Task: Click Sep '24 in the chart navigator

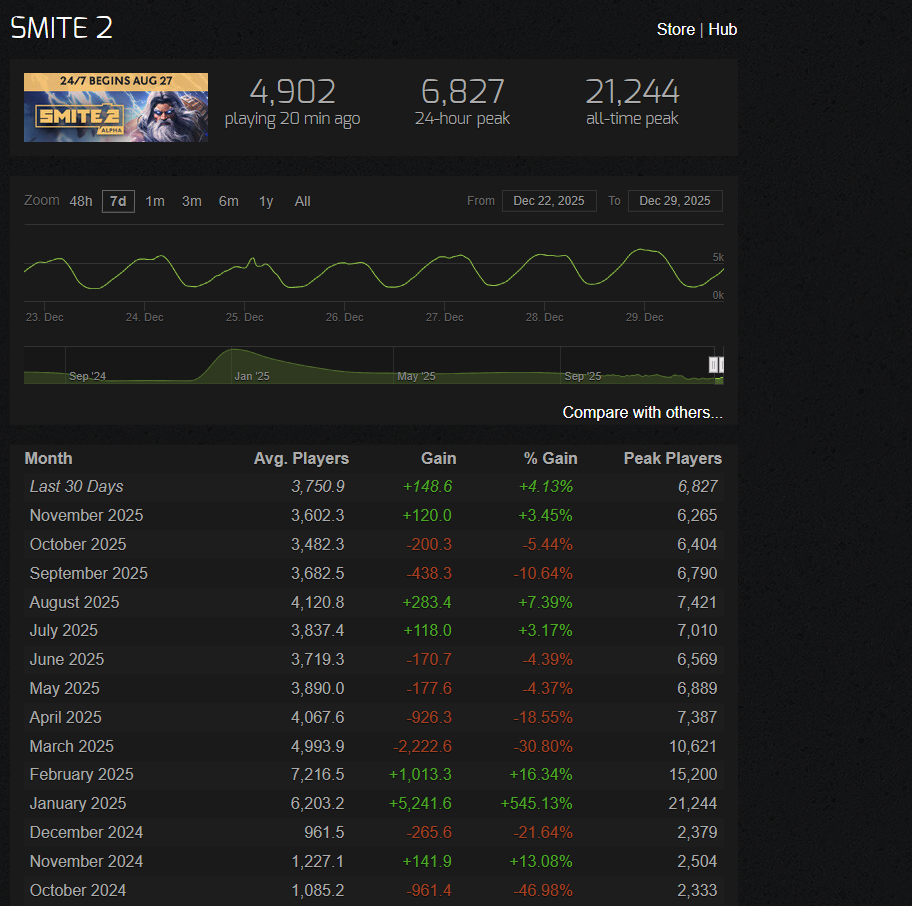Action: pos(87,376)
